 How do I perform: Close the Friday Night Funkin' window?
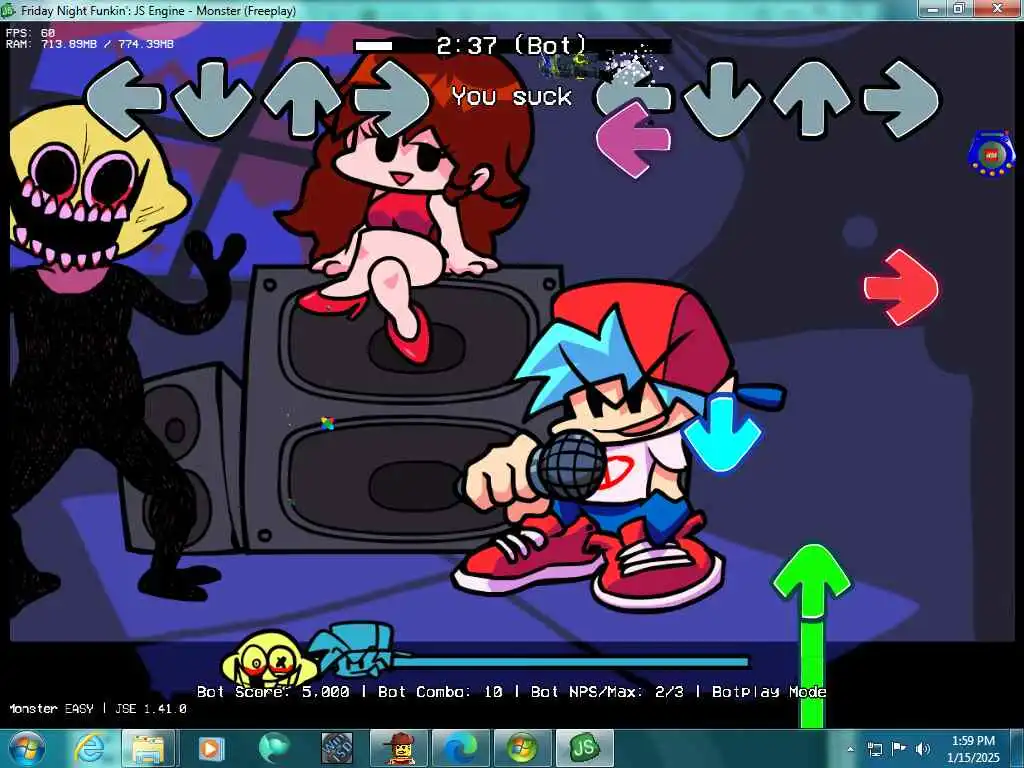click(997, 8)
